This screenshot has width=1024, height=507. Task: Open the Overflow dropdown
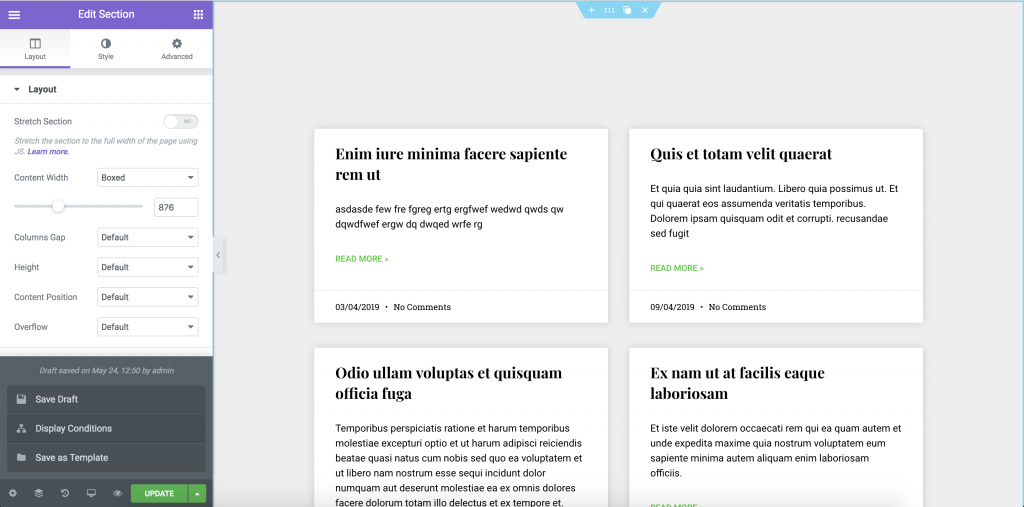148,327
